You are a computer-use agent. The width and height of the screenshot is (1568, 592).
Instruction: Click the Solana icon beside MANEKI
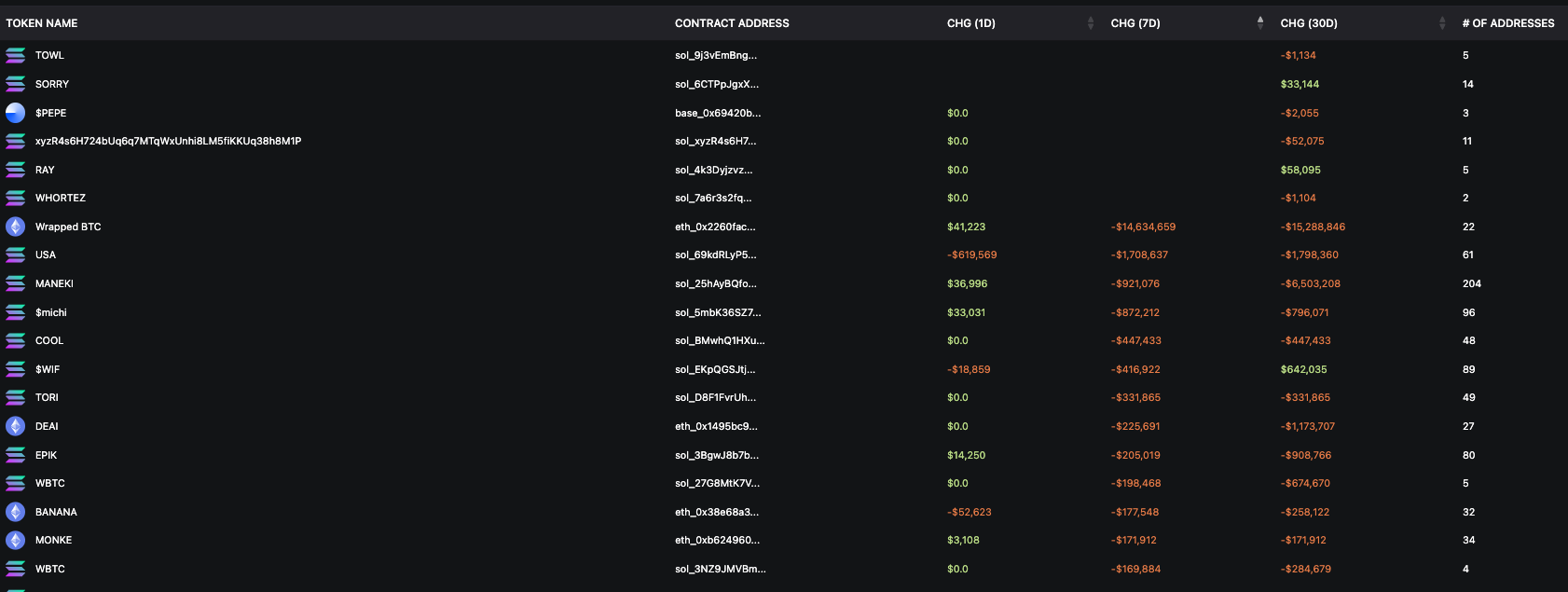pos(16,283)
